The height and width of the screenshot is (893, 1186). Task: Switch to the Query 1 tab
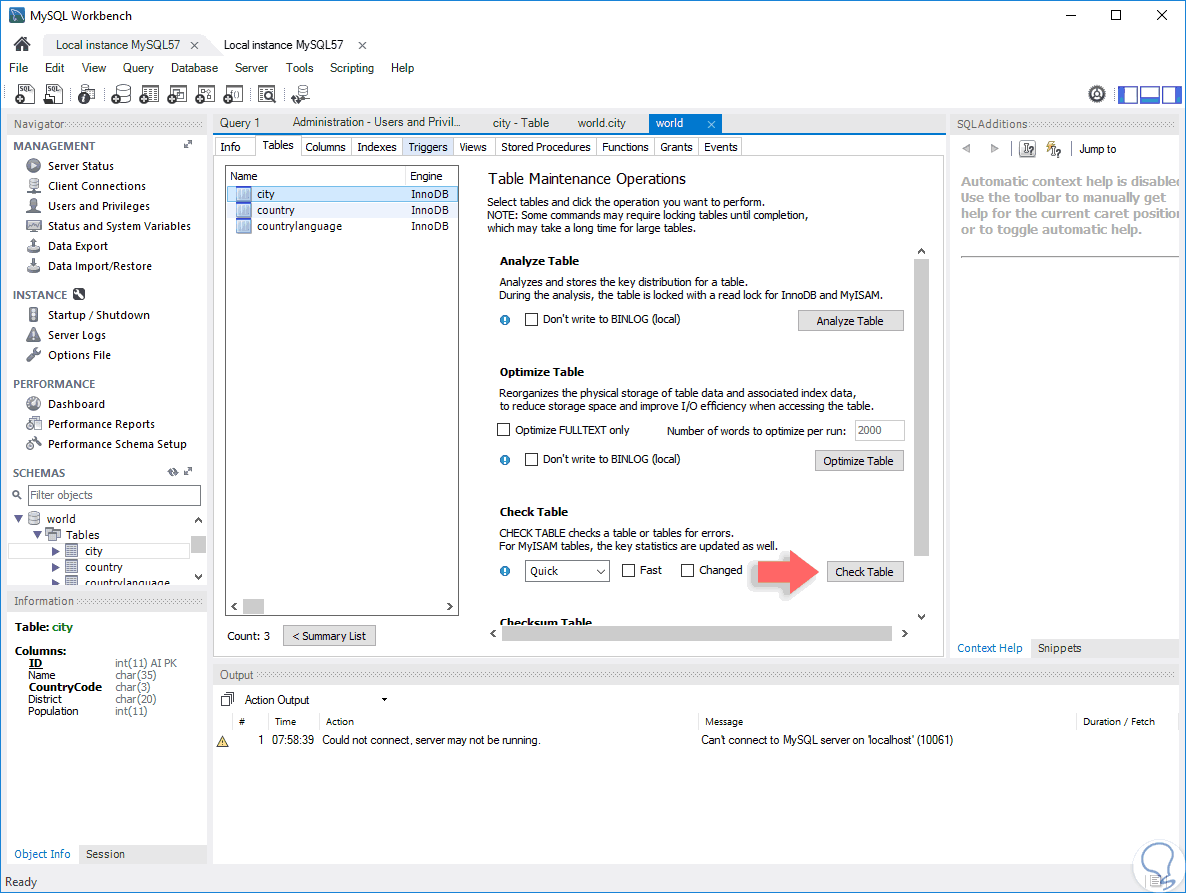click(x=240, y=123)
